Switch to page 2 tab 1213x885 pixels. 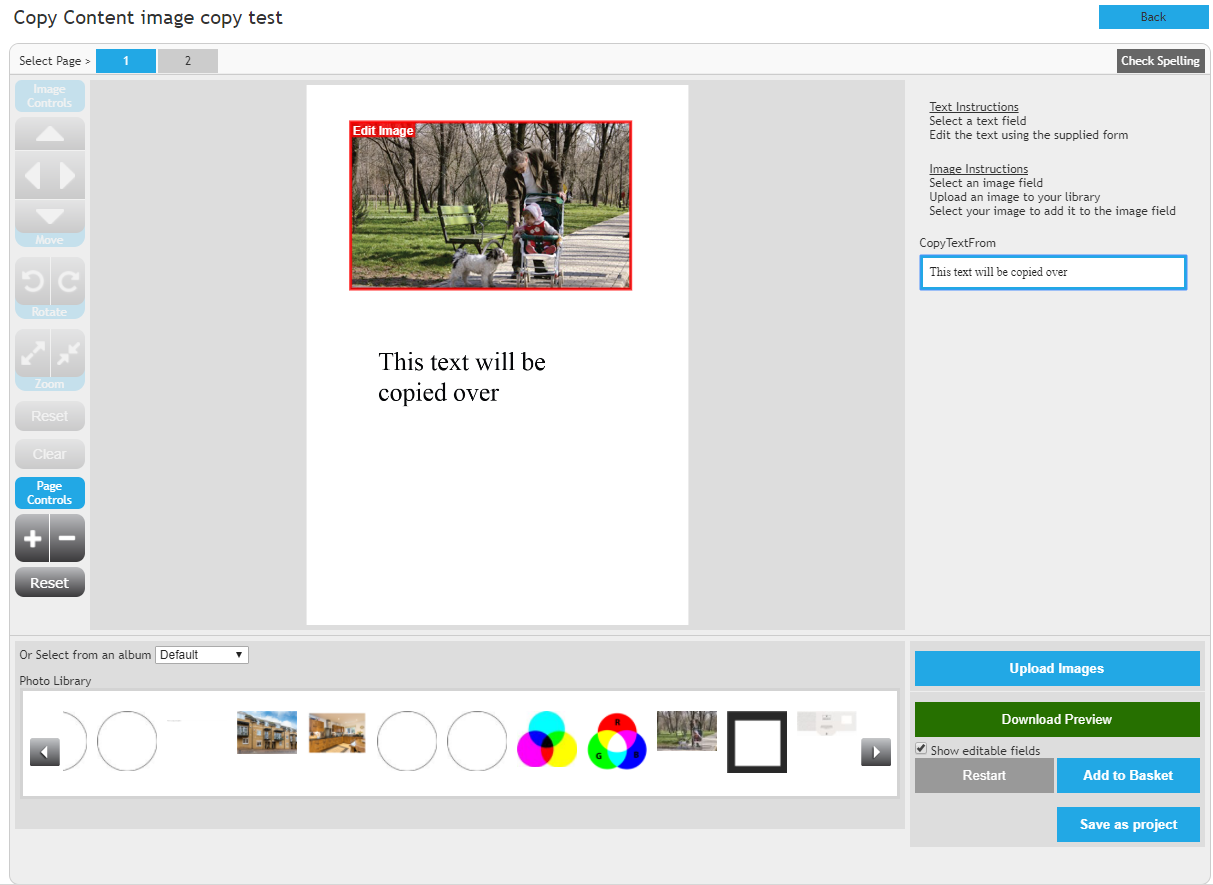tap(187, 60)
